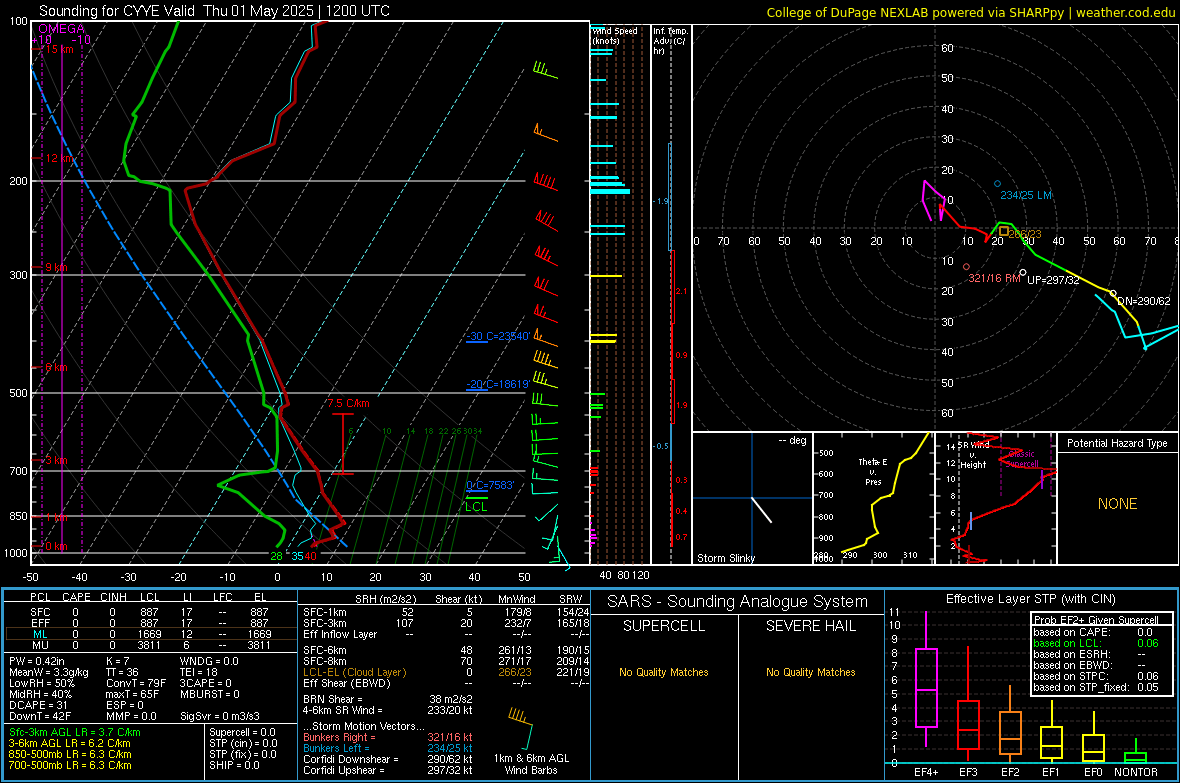Click the orange mean-wind square on hodograph
Viewport: 1180px width, 783px height.
[x=1003, y=231]
